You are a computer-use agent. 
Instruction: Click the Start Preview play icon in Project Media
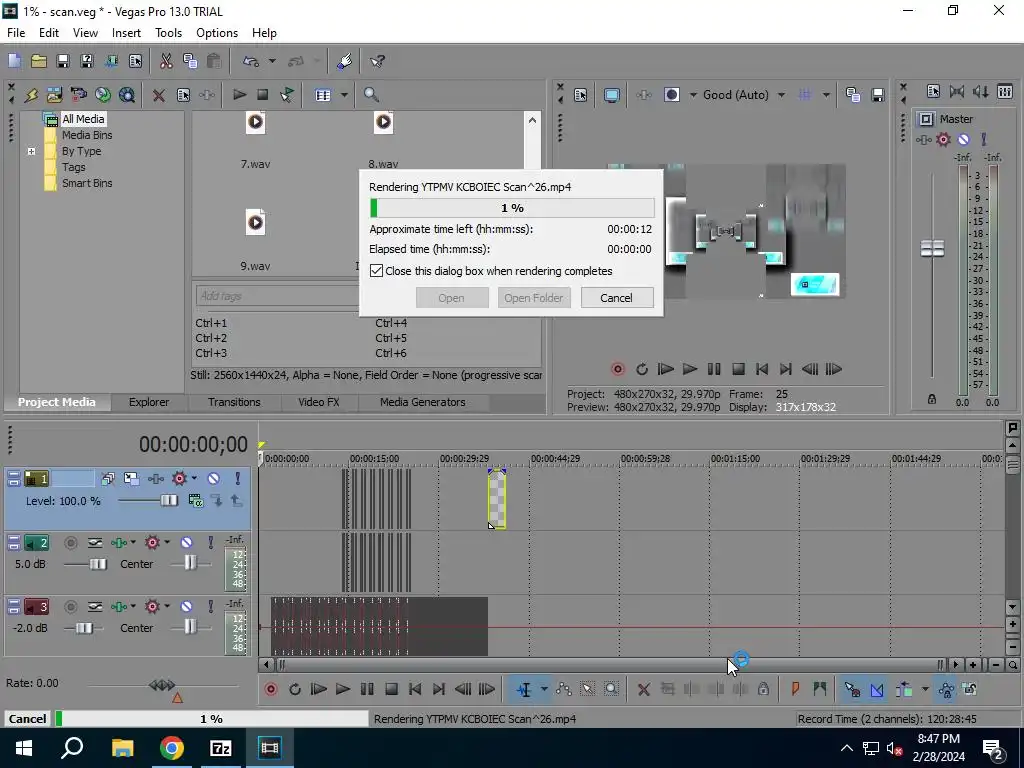coord(240,95)
